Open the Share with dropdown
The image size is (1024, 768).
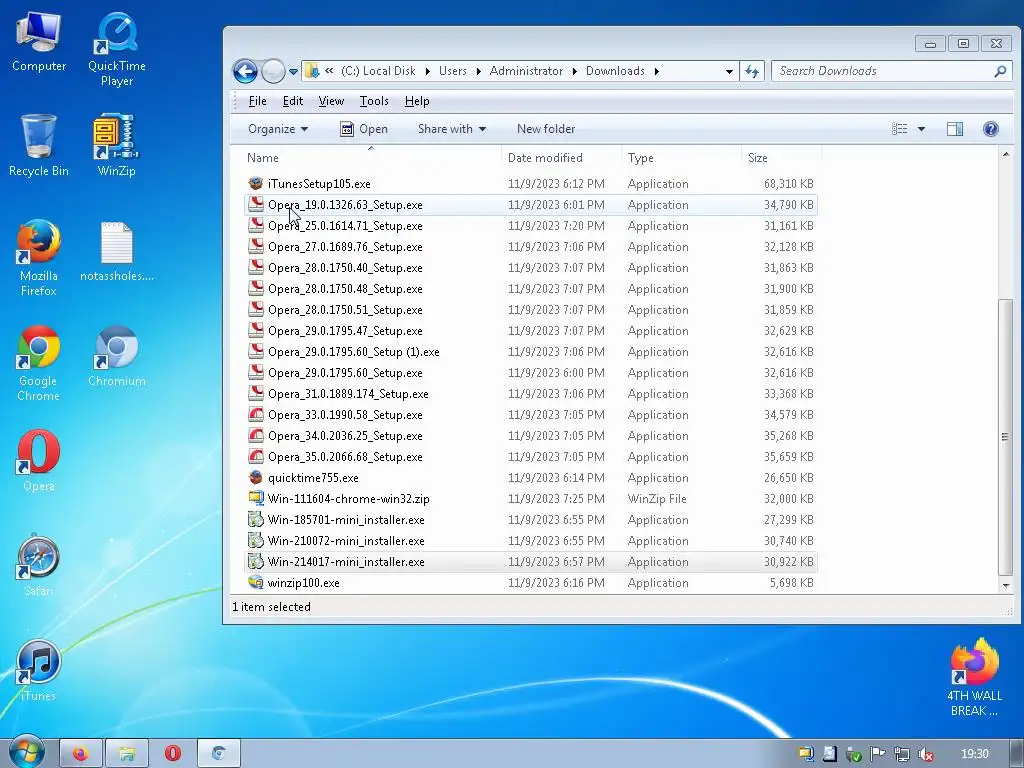451,129
